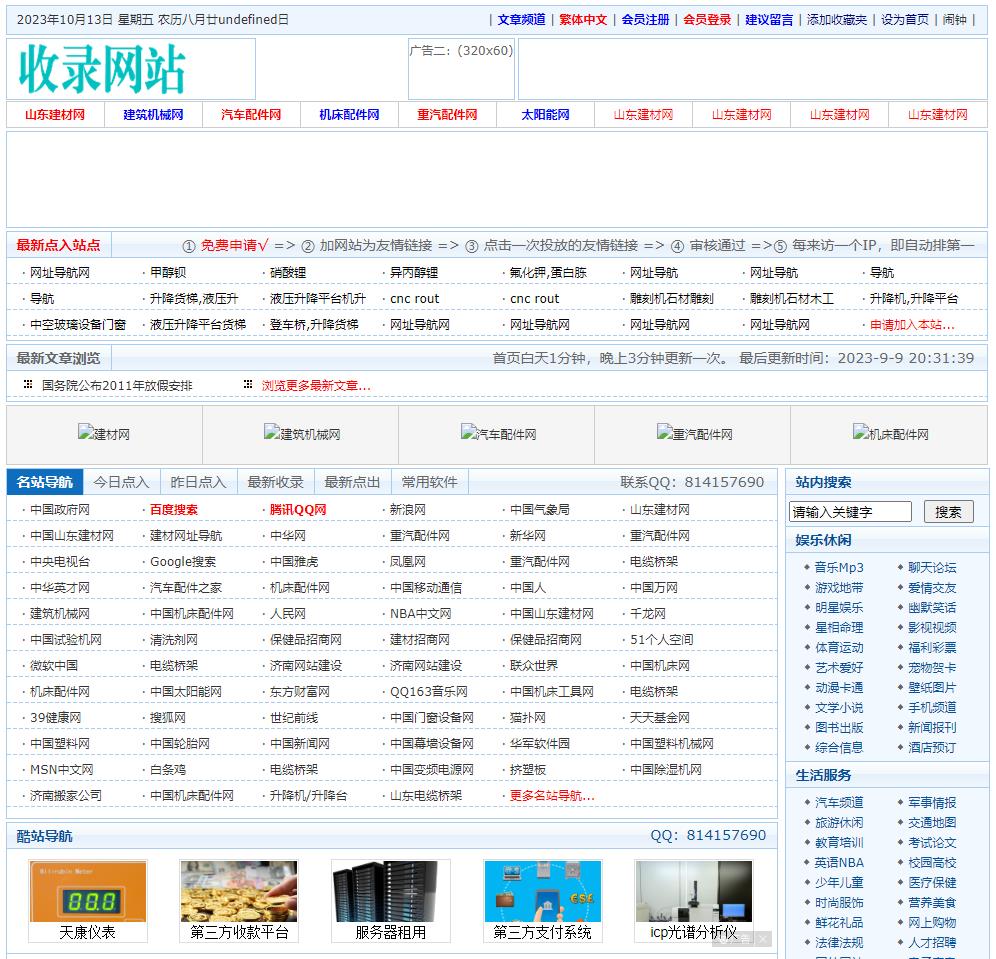The image size is (996, 959).
Task: Open the 音乐Mp3 category
Action: tap(839, 567)
